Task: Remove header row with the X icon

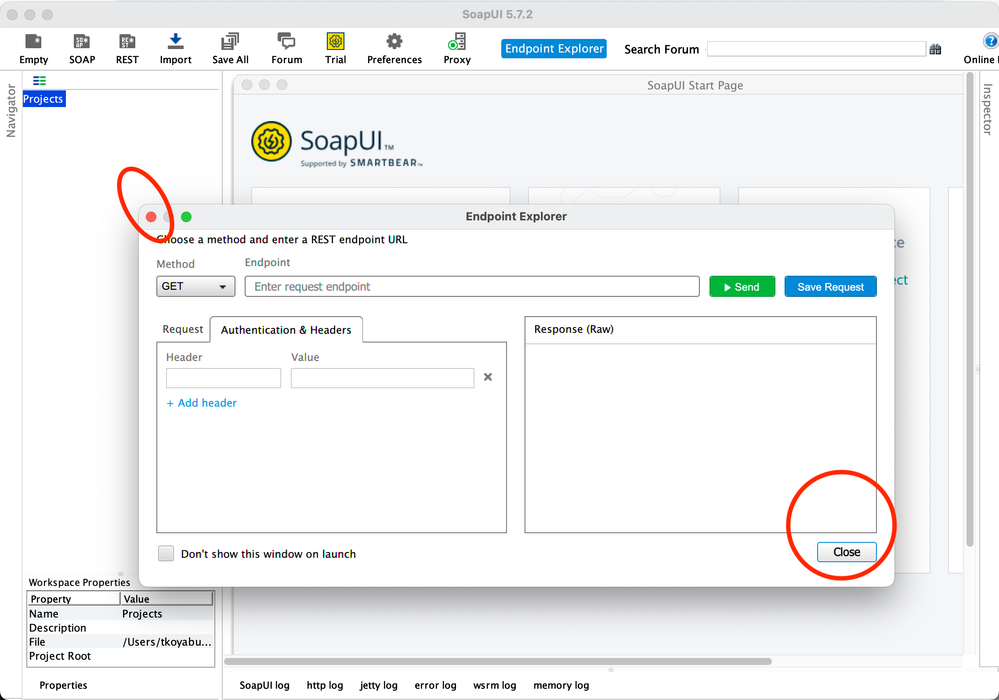Action: click(x=488, y=377)
